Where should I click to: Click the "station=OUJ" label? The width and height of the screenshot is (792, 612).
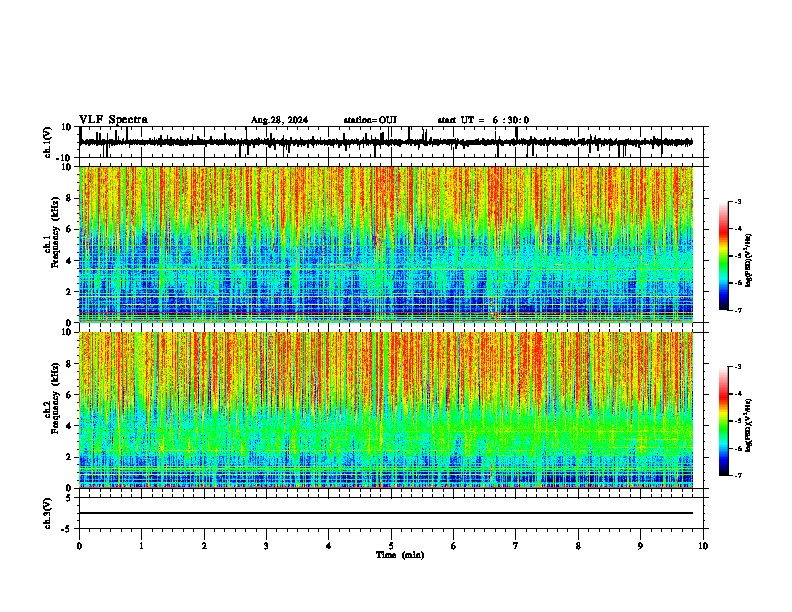[x=370, y=120]
